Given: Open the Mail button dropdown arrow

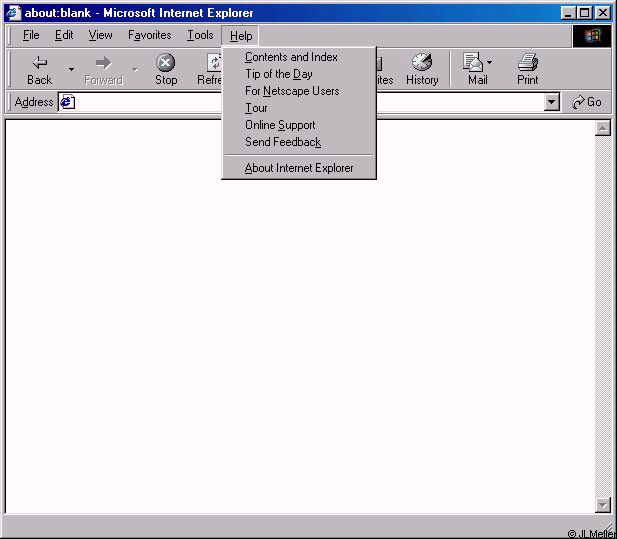Looking at the screenshot, I should [x=490, y=62].
